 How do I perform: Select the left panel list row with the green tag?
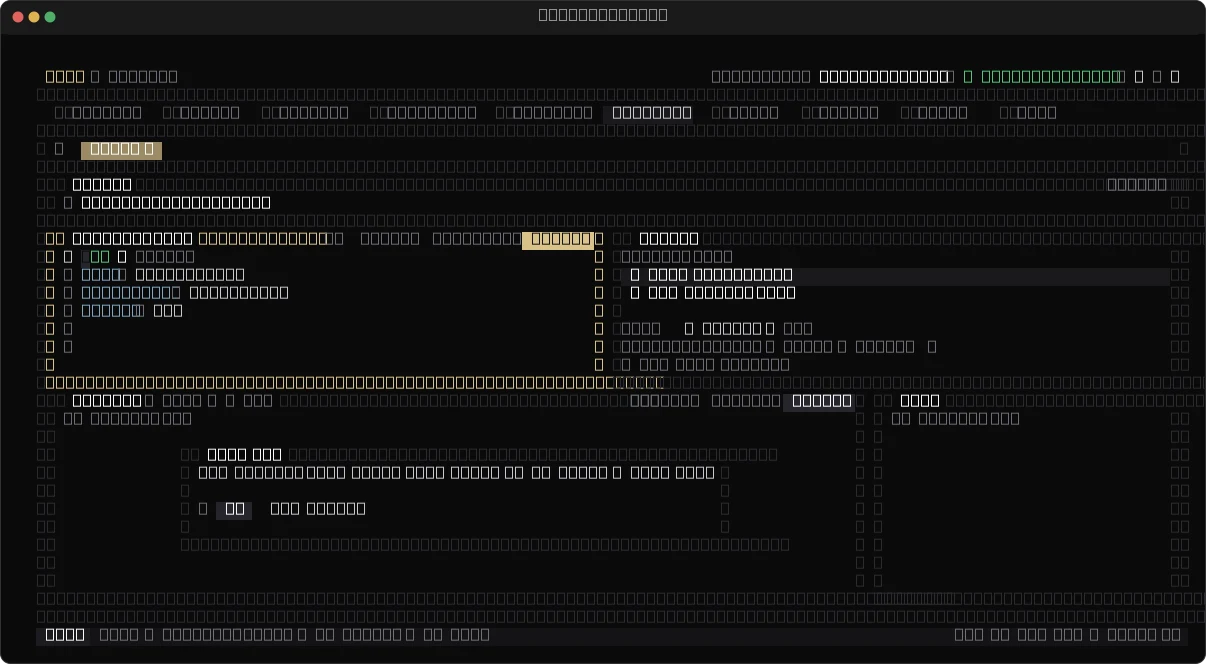pos(320,257)
